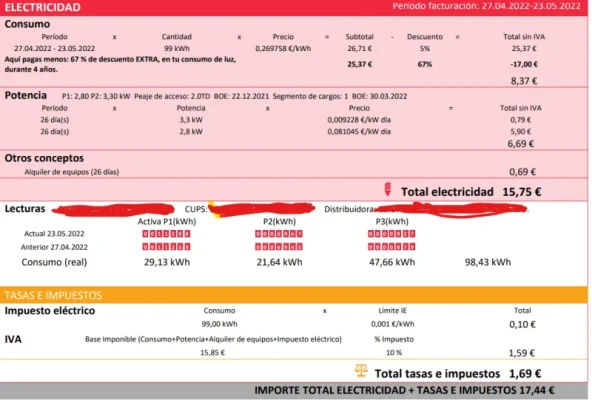This screenshot has width=592, height=400.
Task: Click the Potencia section heading
Action: coord(26,95)
